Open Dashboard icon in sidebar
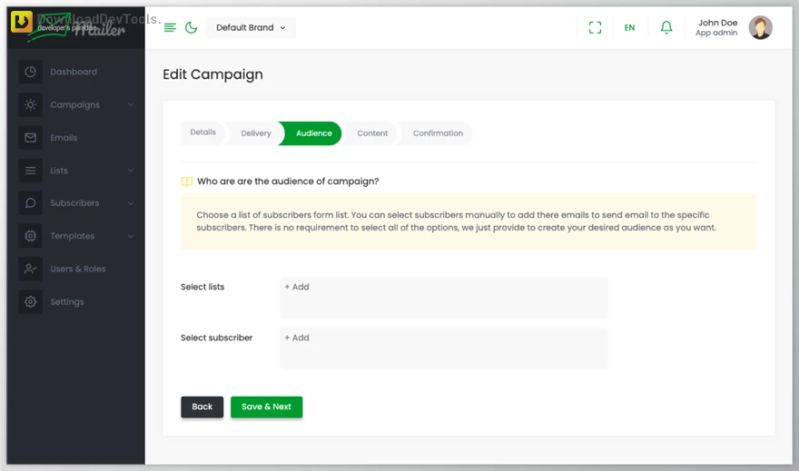This screenshot has width=799, height=471. point(31,72)
